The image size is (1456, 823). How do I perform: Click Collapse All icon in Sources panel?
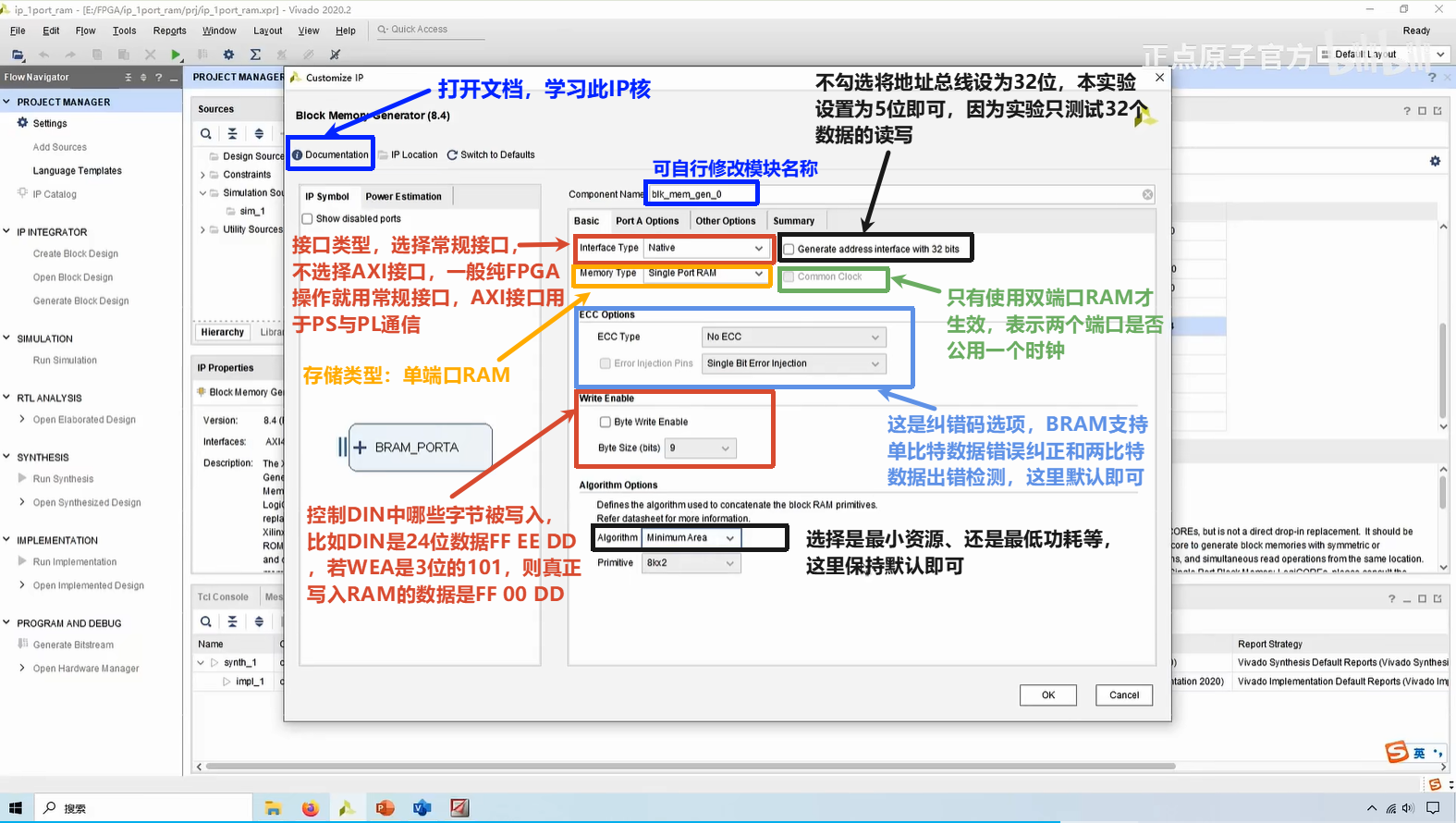233,133
